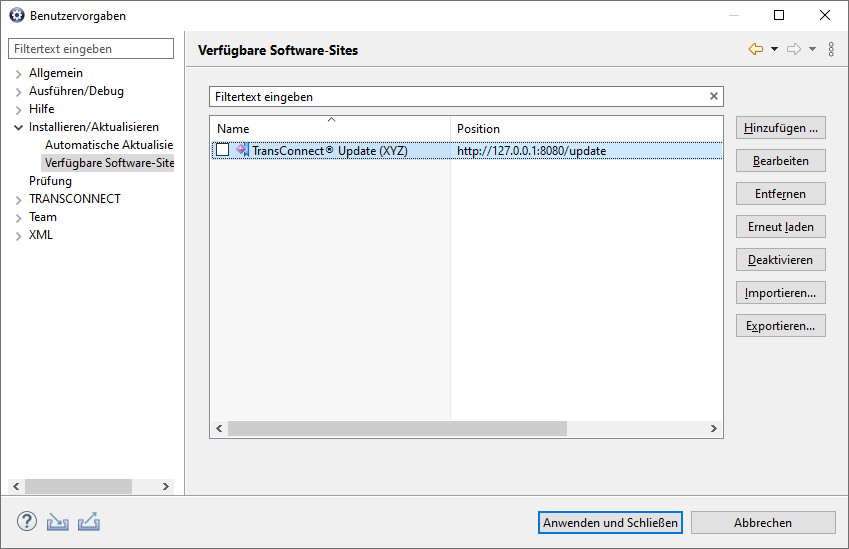Click the export preferences icon

click(89, 521)
